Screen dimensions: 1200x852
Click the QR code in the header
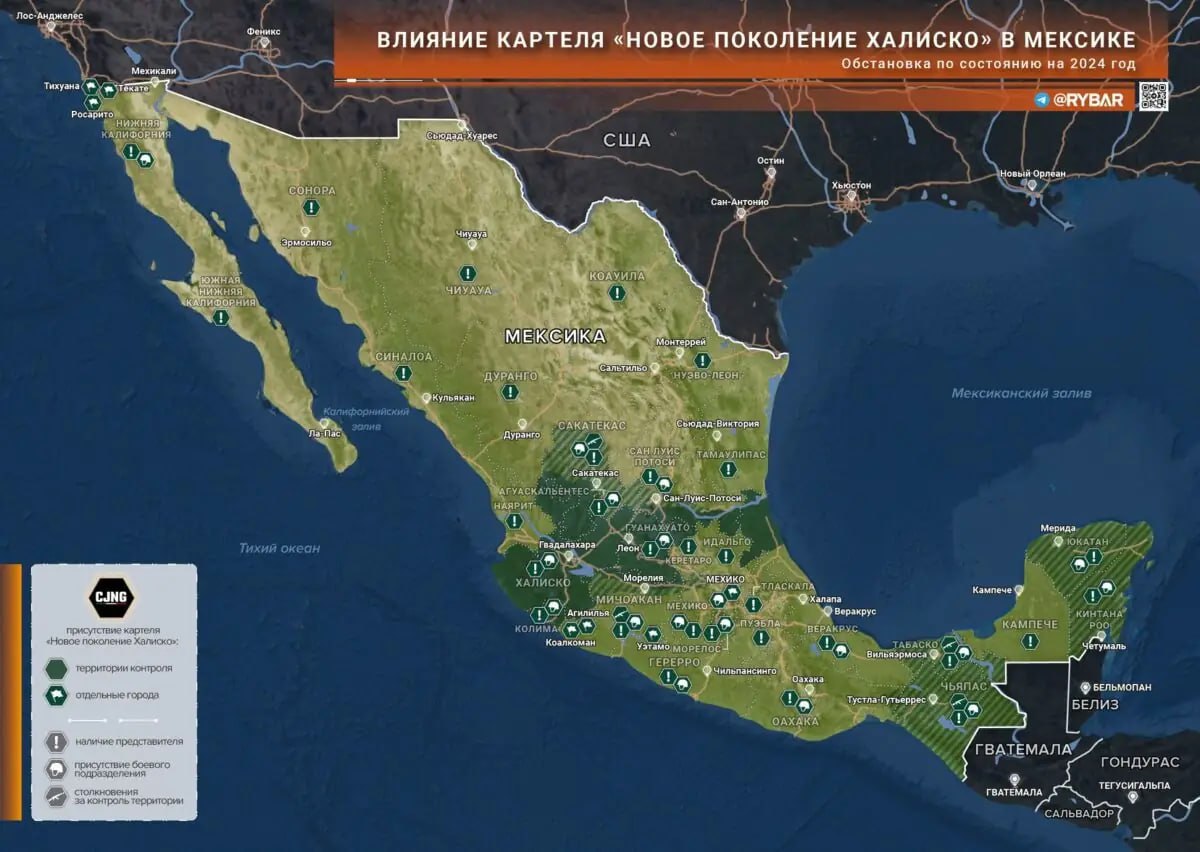pyautogui.click(x=1153, y=97)
